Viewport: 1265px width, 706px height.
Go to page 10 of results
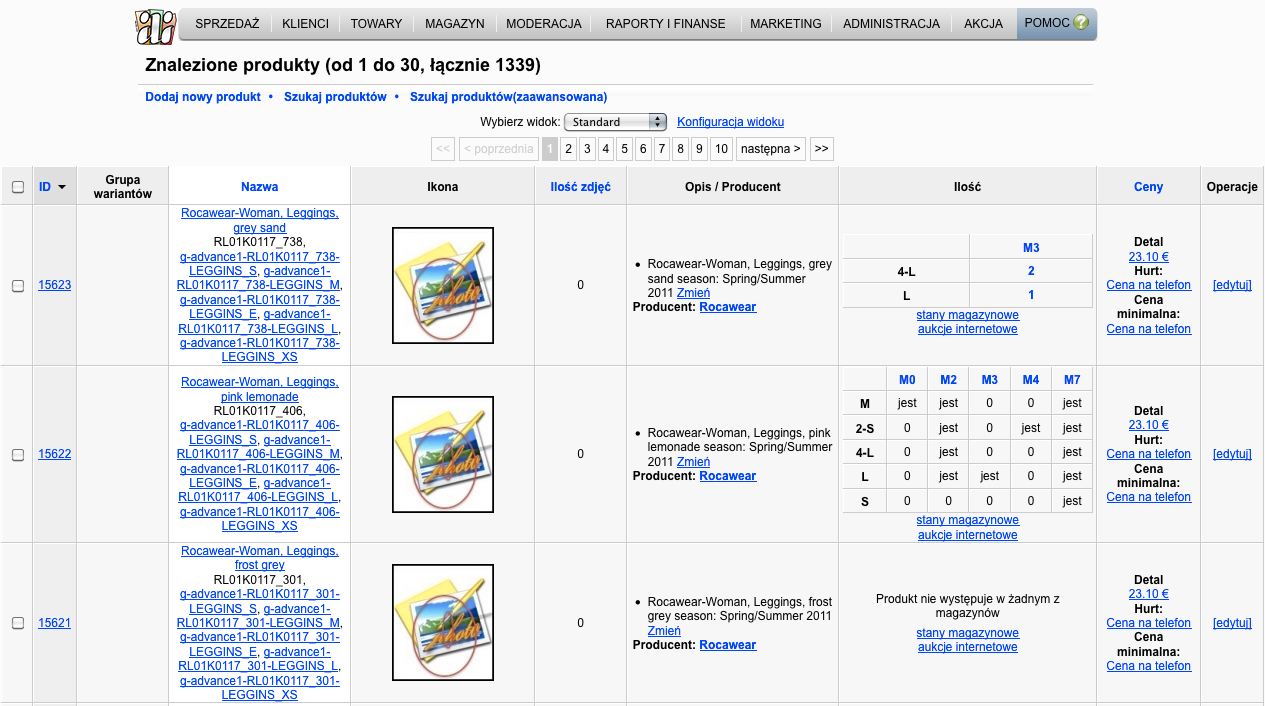(x=721, y=149)
